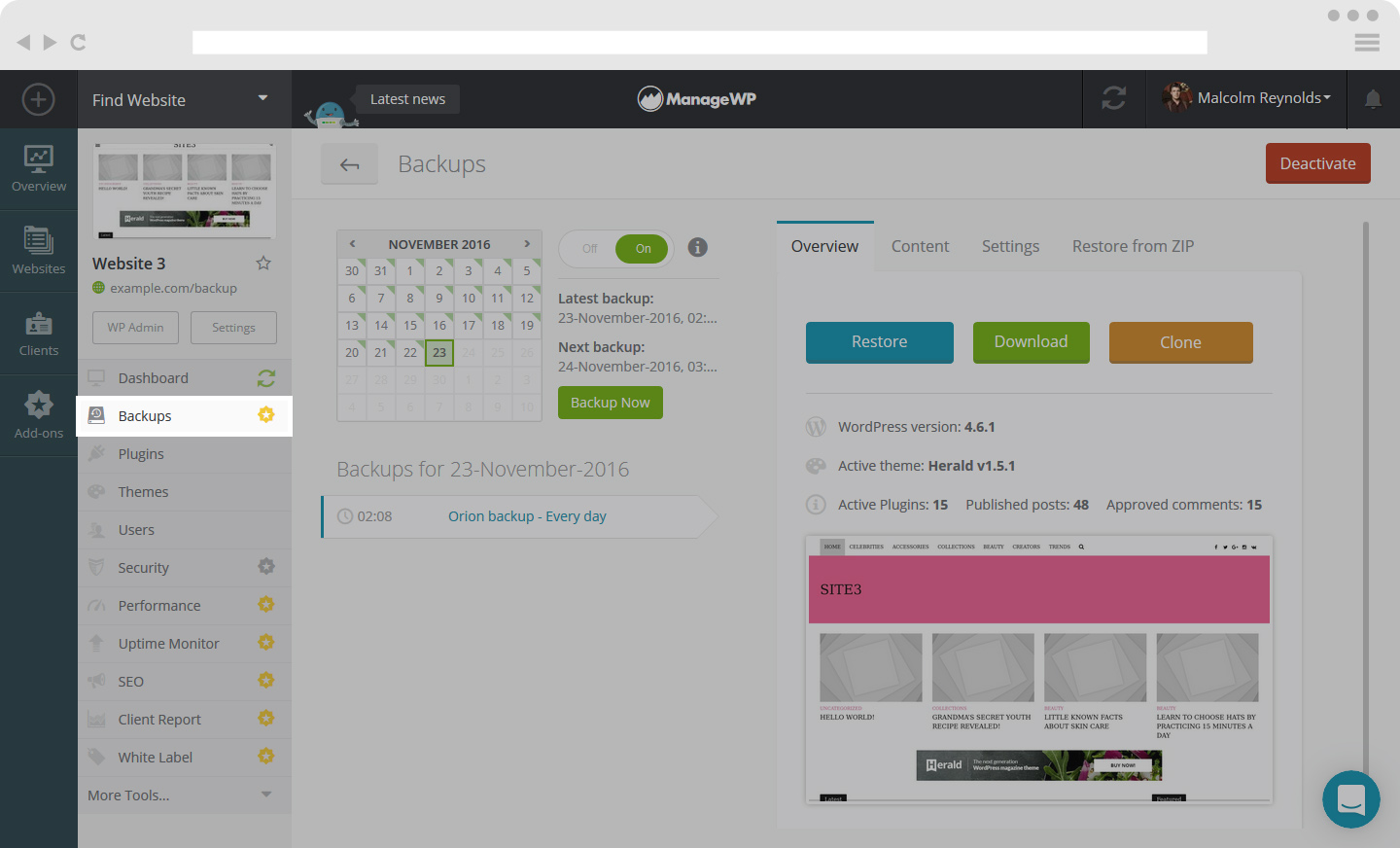Click the Clone button
The image size is (1400, 848).
(1181, 342)
